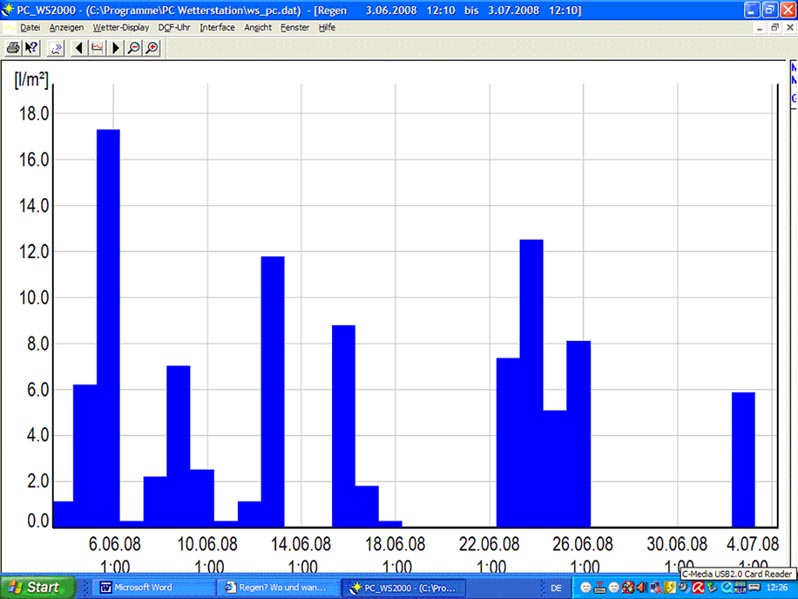Advance chart with the right arrow icon
798x599 pixels.
[115, 47]
